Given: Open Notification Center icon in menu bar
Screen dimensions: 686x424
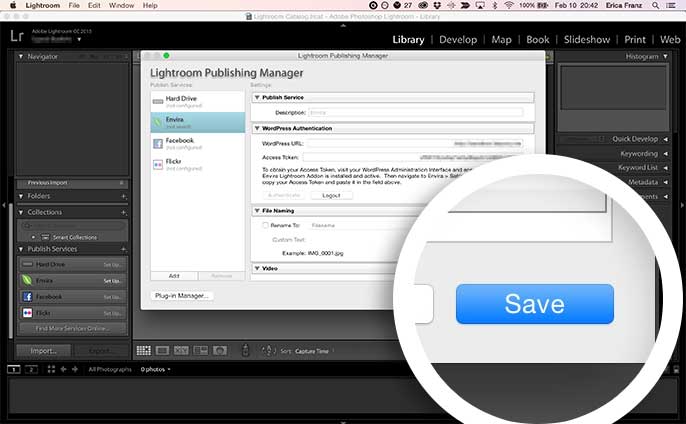Looking at the screenshot, I should (x=670, y=5).
